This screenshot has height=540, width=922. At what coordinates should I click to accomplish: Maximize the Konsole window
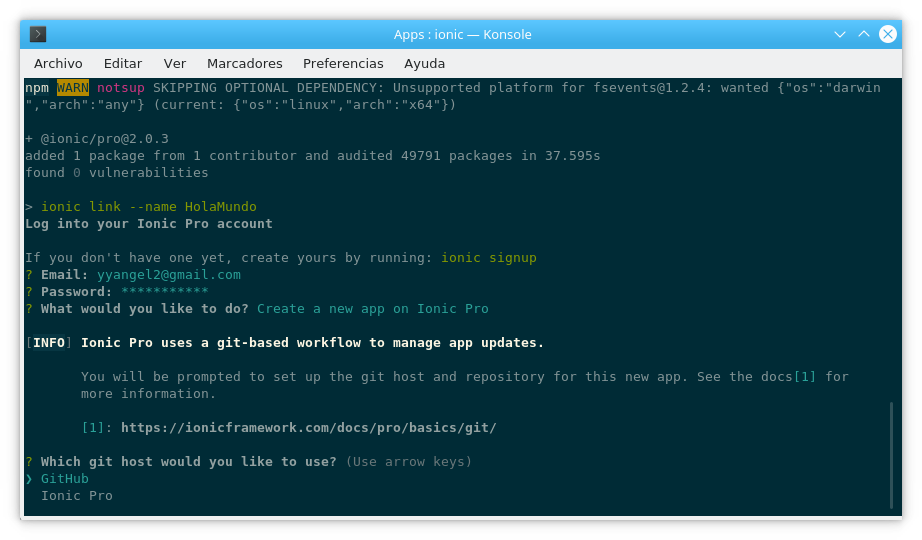pyautogui.click(x=863, y=34)
